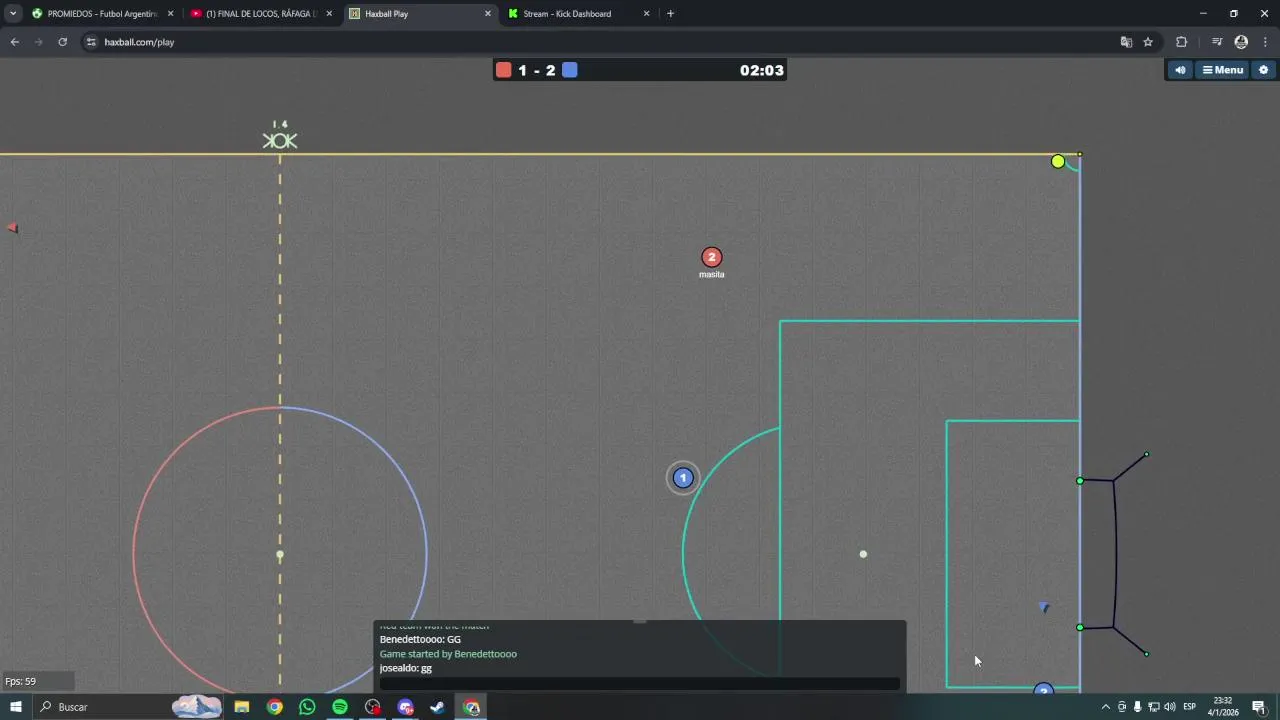Open Google Chrome pinned taskbar icon
Screen dimensions: 1280x720
coord(275,707)
